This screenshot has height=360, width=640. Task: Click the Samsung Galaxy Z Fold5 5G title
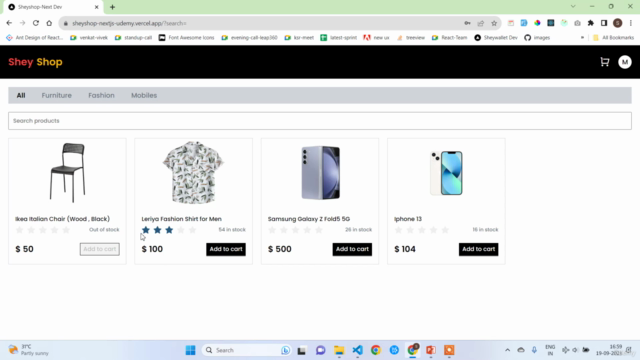pos(309,219)
